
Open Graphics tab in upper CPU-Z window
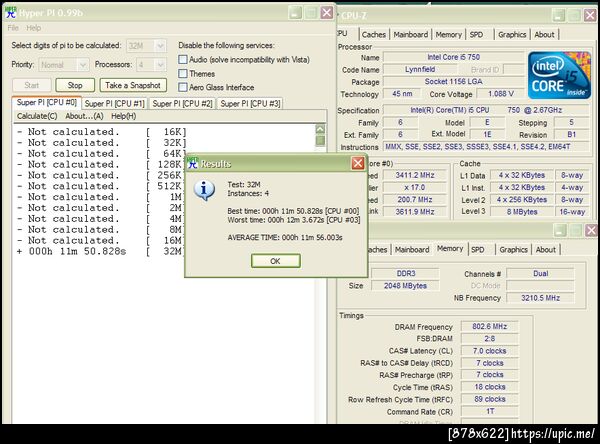pyautogui.click(x=512, y=34)
